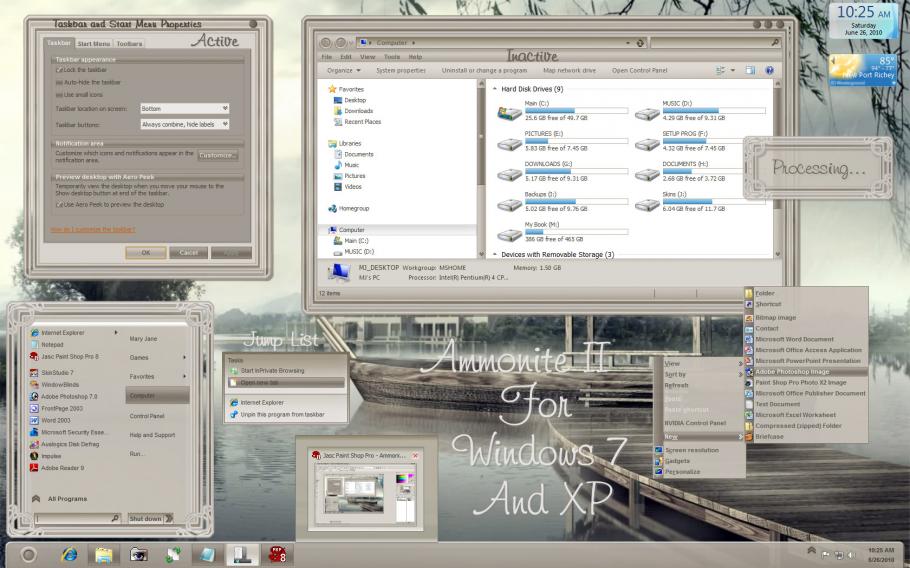Click How do I customize the taskbar link
The image size is (910, 568).
tap(93, 230)
